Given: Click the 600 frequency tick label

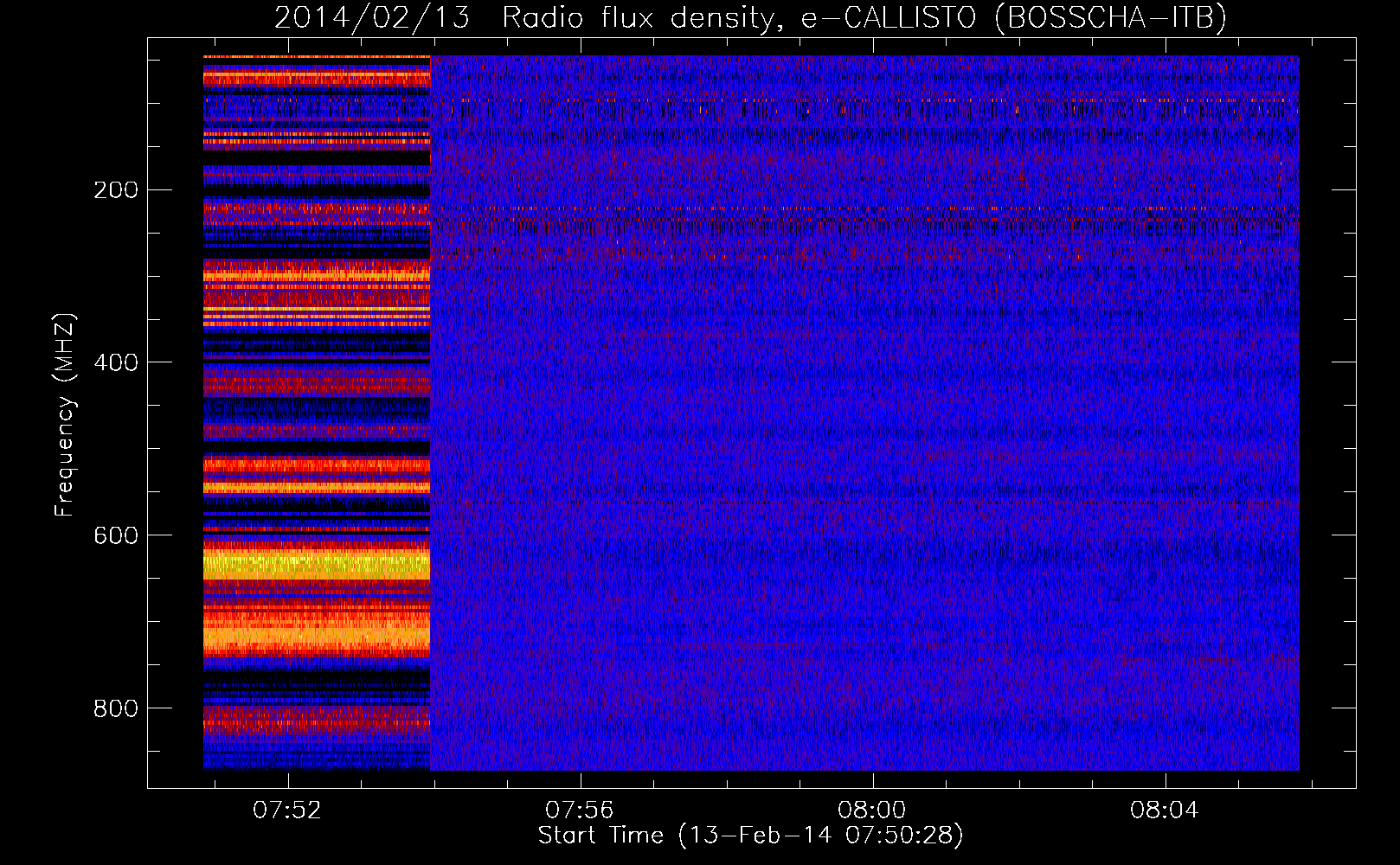Looking at the screenshot, I should pyautogui.click(x=116, y=535).
